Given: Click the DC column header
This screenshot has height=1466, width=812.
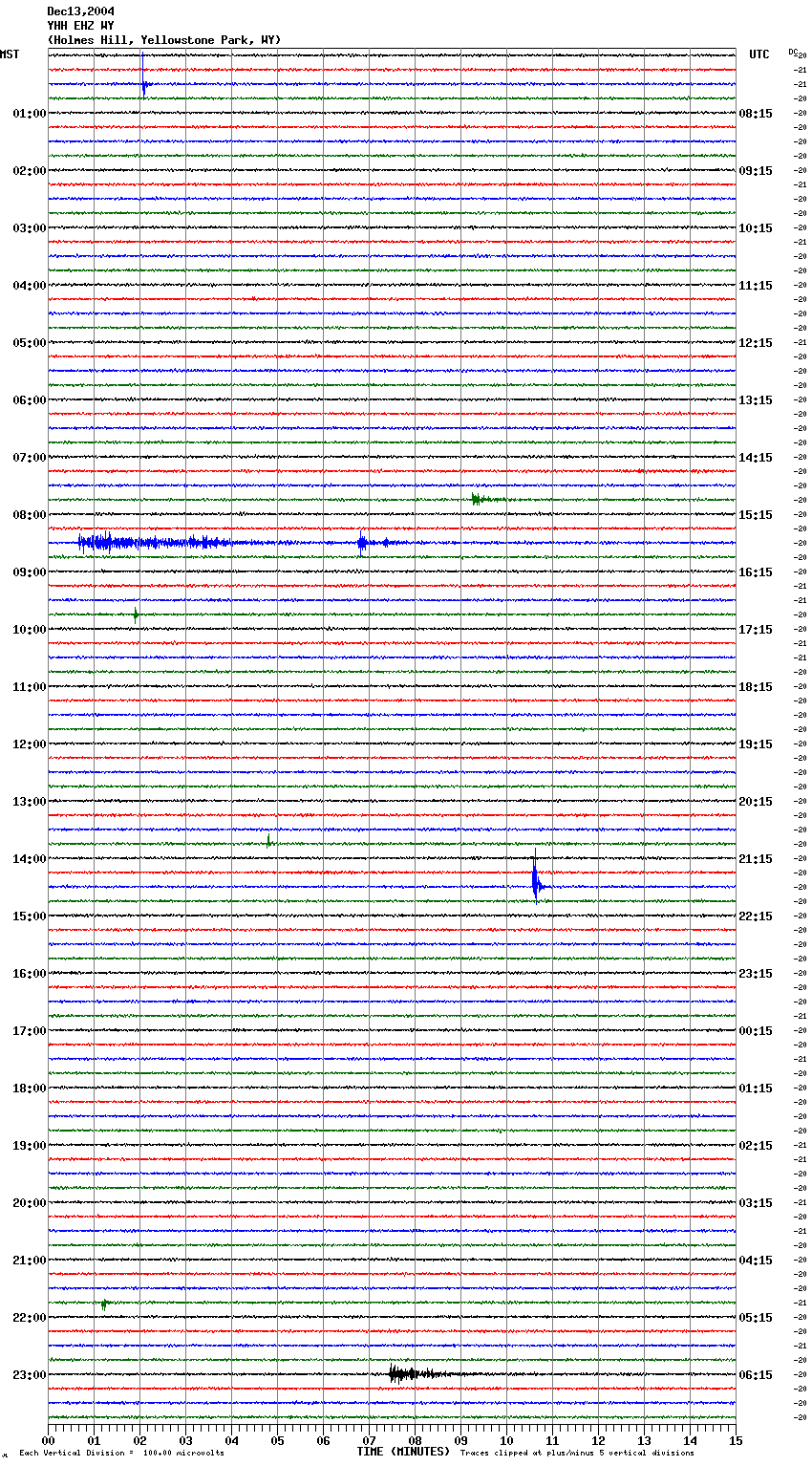Looking at the screenshot, I should (793, 52).
